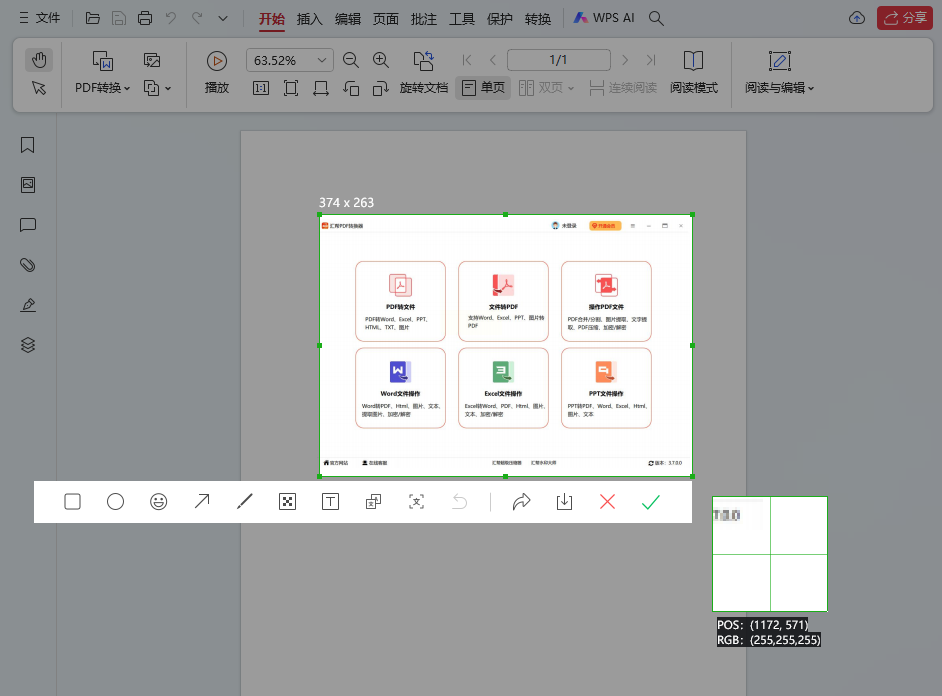Show the page thumbnails panel
This screenshot has width=942, height=696.
coord(28,185)
